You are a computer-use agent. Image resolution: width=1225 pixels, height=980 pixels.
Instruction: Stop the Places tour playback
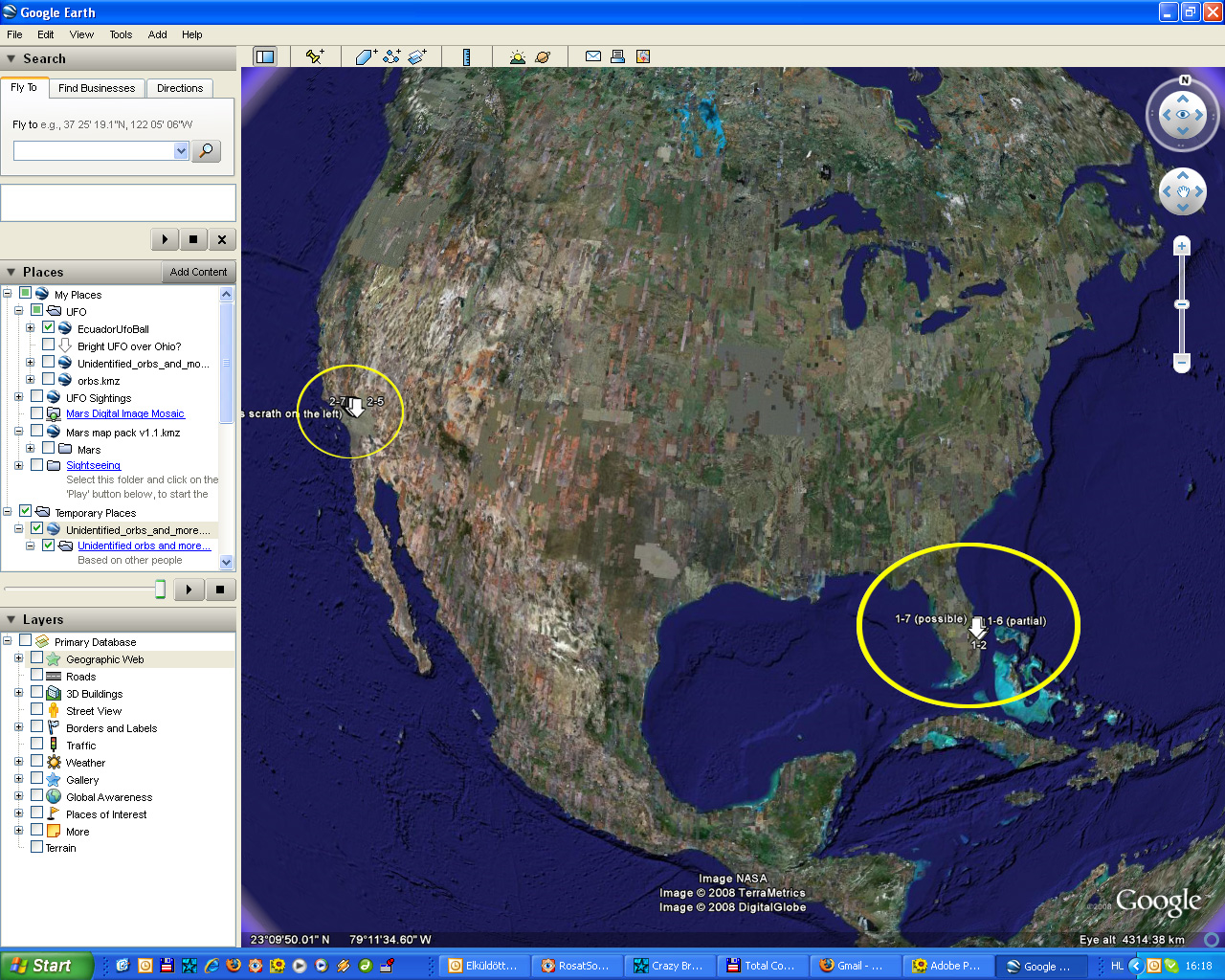click(x=220, y=590)
